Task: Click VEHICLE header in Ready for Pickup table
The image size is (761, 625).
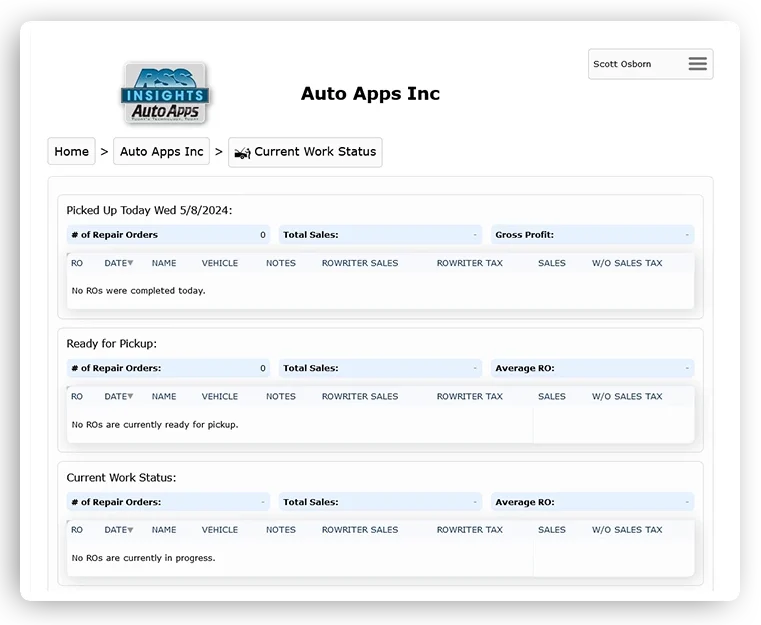Action: [220, 396]
